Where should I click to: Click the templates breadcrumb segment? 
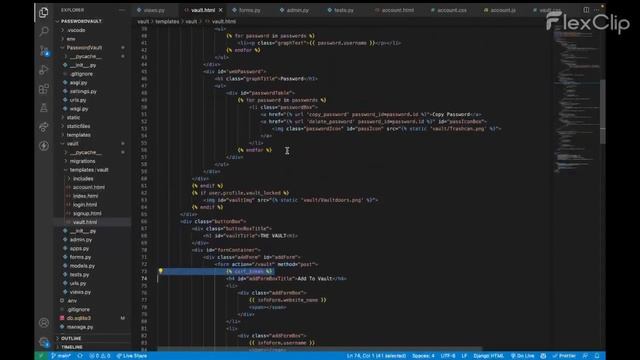coord(167,21)
